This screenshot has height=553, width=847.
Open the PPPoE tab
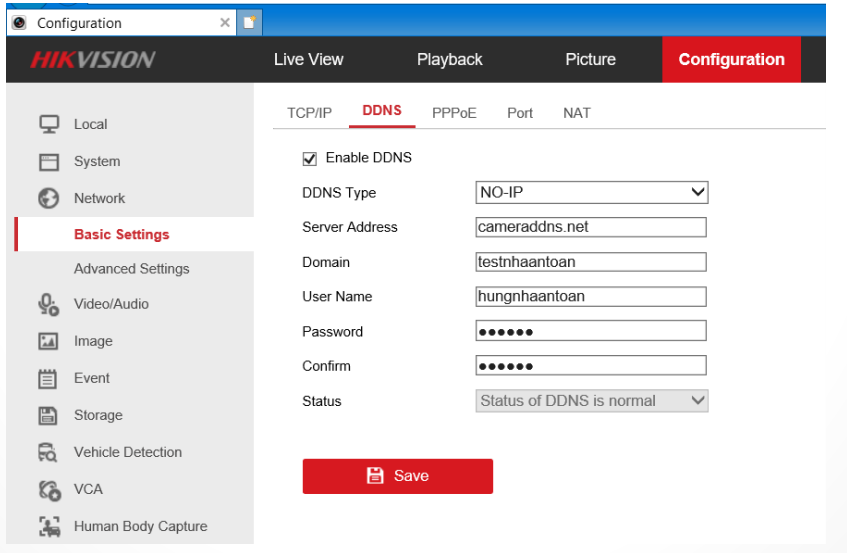454,113
